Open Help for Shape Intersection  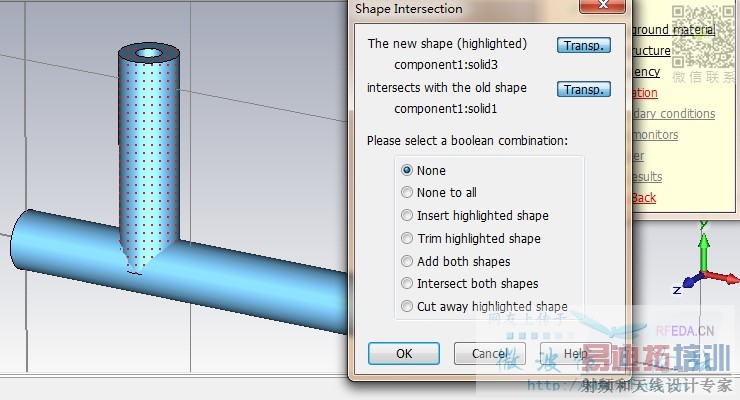(x=575, y=353)
